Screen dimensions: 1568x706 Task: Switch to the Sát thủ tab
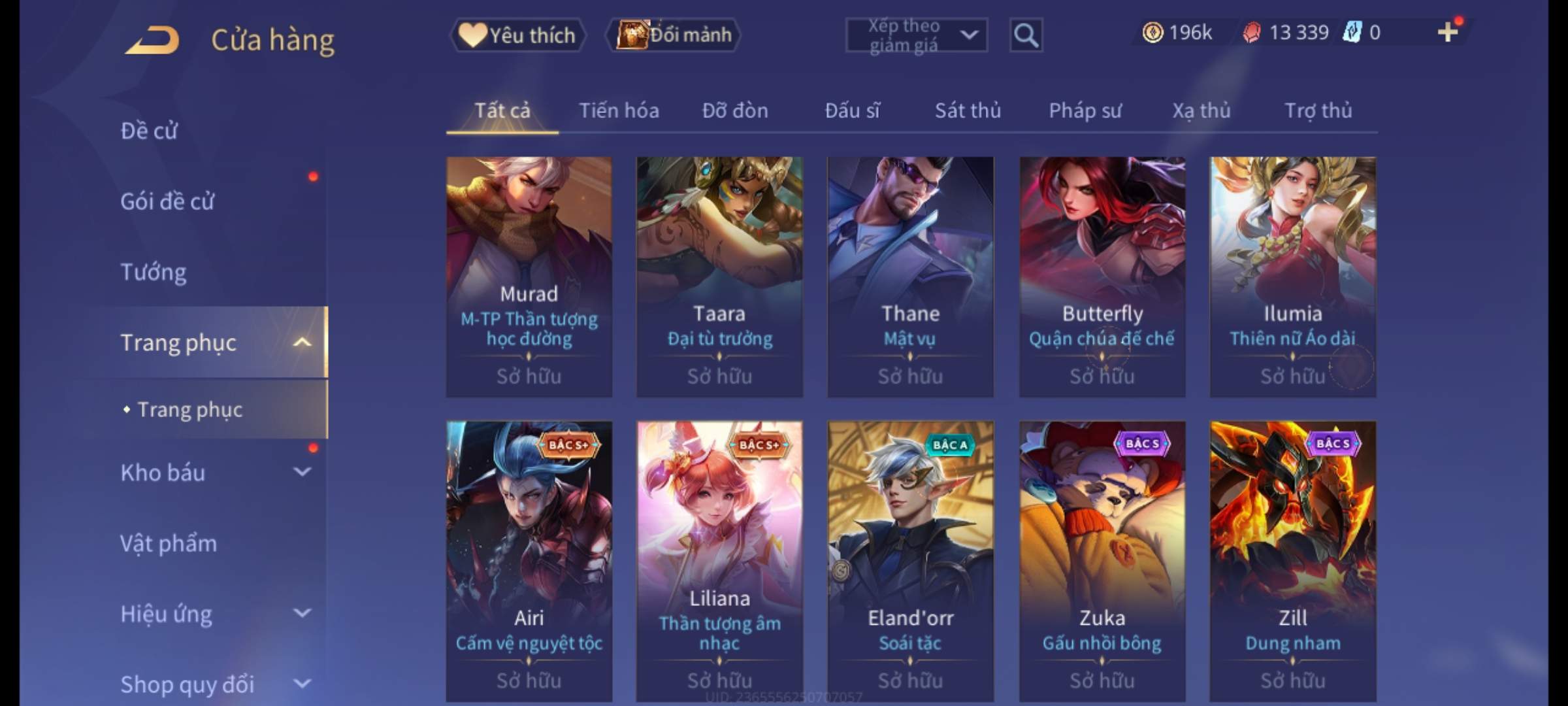tap(968, 110)
